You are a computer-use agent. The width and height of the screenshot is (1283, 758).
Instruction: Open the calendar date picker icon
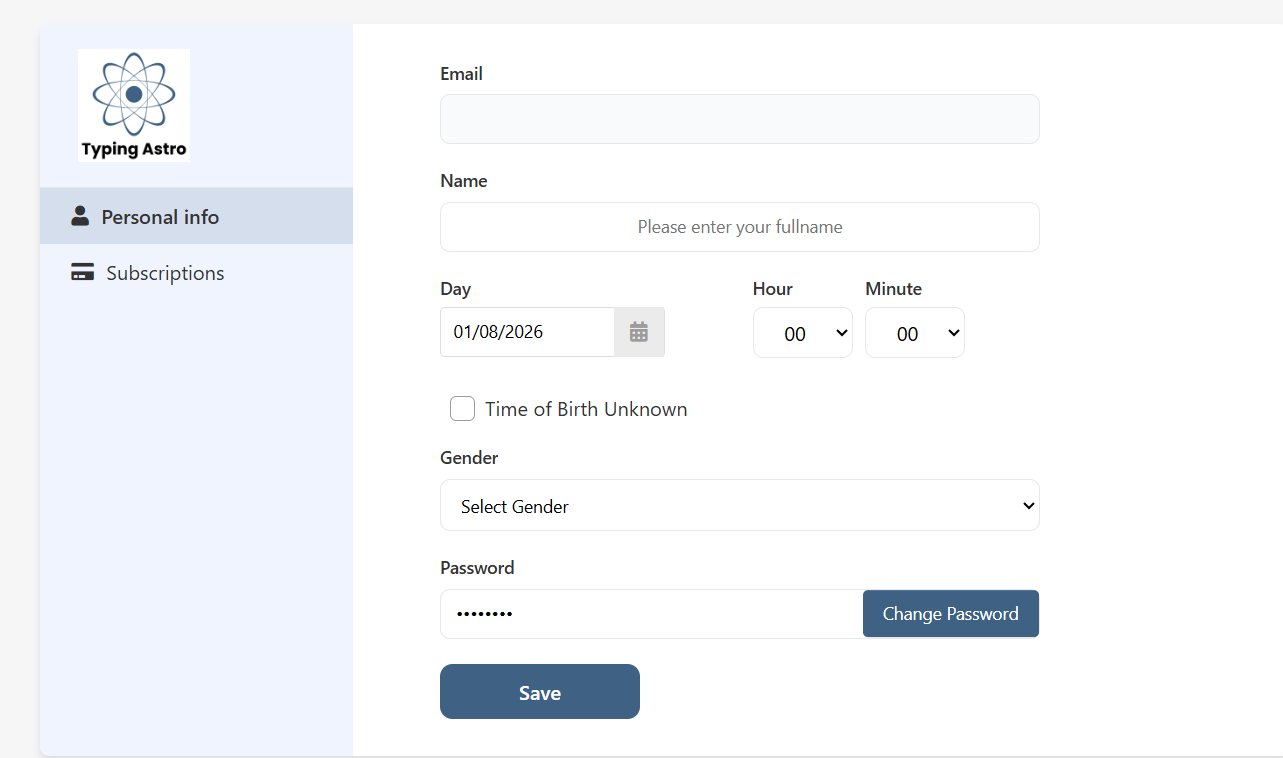click(639, 332)
